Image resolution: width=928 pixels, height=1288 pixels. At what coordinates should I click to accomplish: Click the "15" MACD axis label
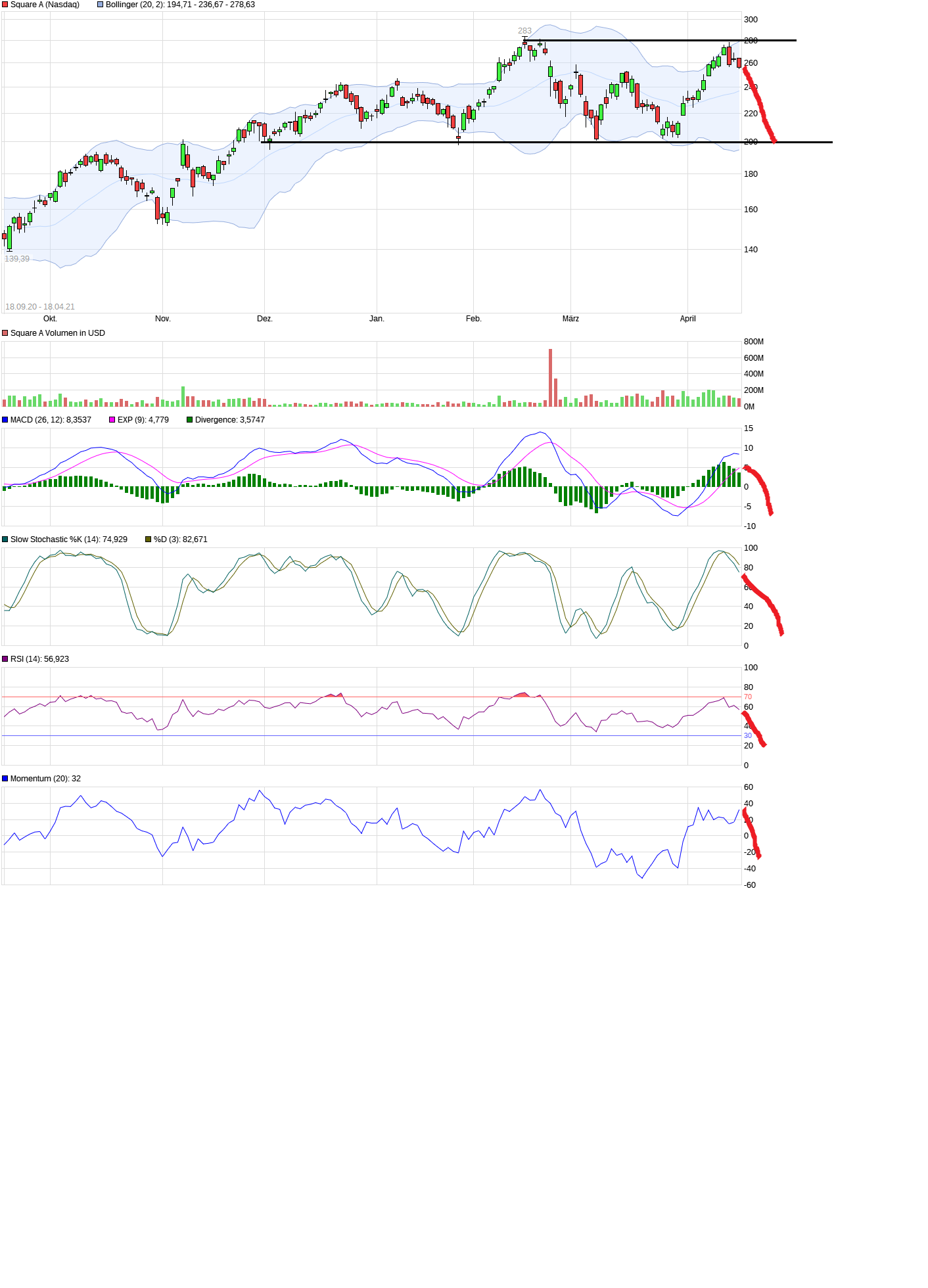[x=749, y=428]
